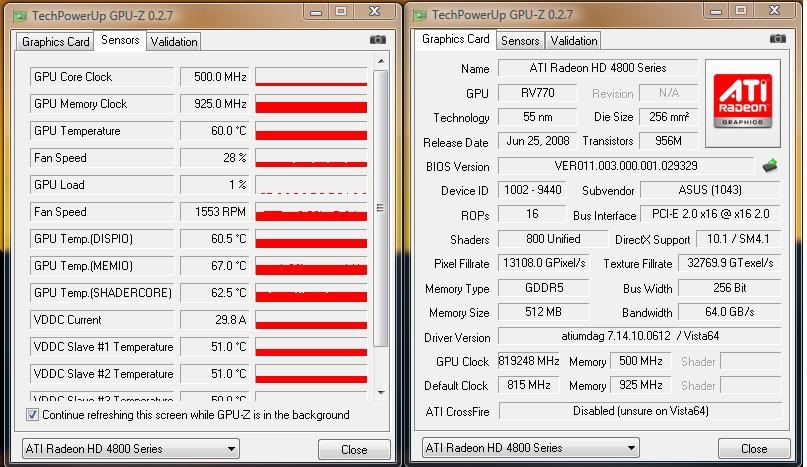Click the GPU Core Clock red graph
Screen dimensions: 807x467
click(311, 77)
